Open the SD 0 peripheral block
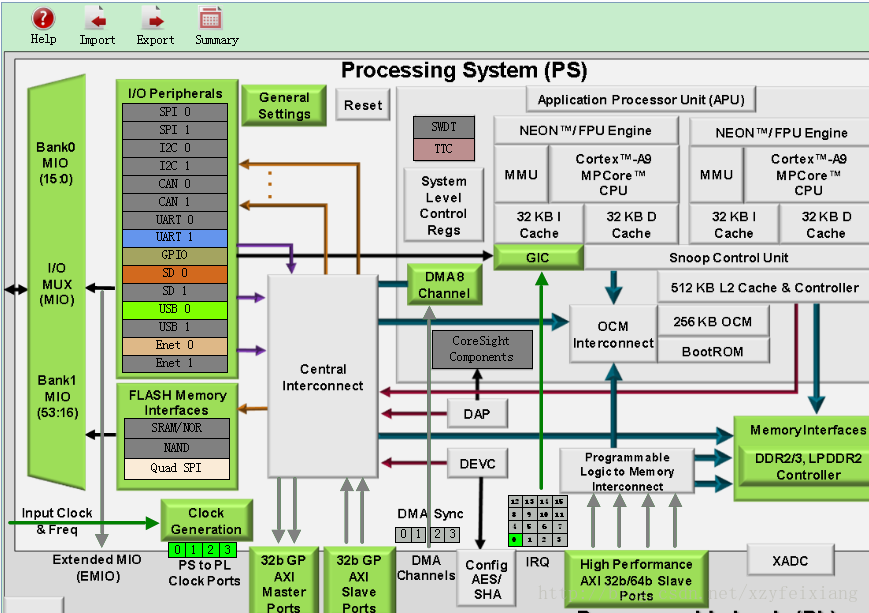869x613 pixels. coord(175,273)
